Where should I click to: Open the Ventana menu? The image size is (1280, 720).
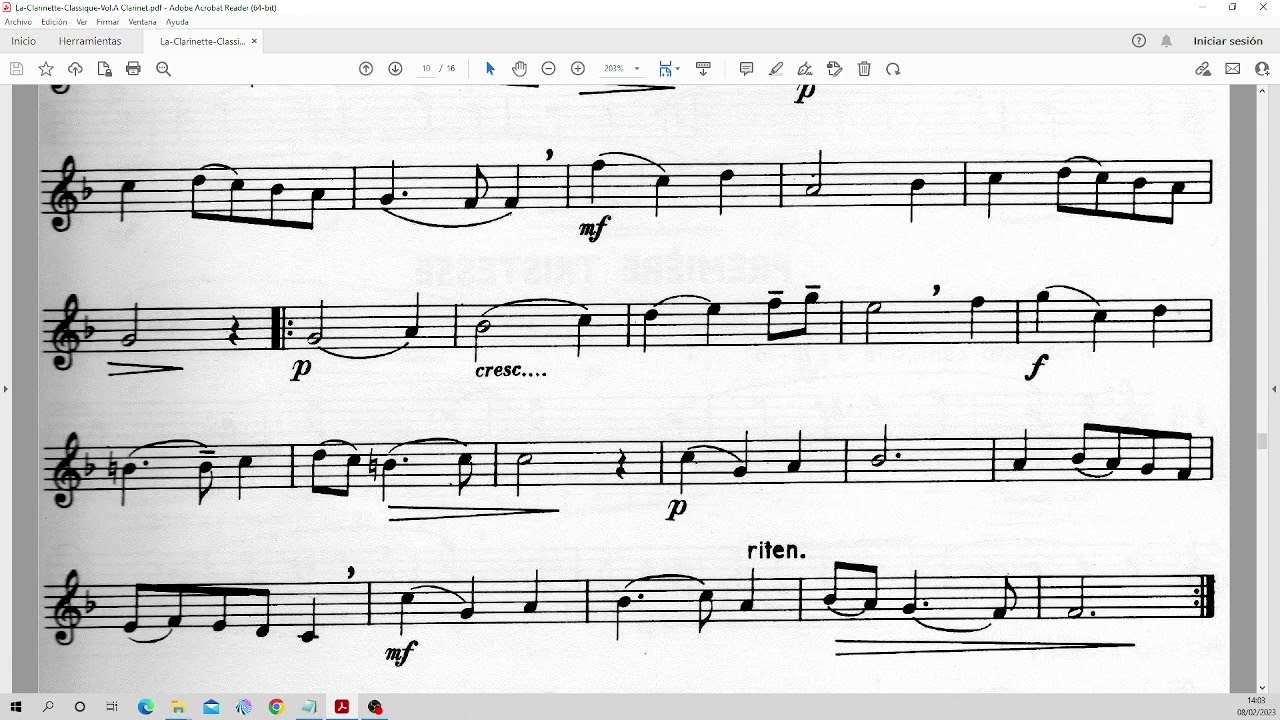coord(142,22)
